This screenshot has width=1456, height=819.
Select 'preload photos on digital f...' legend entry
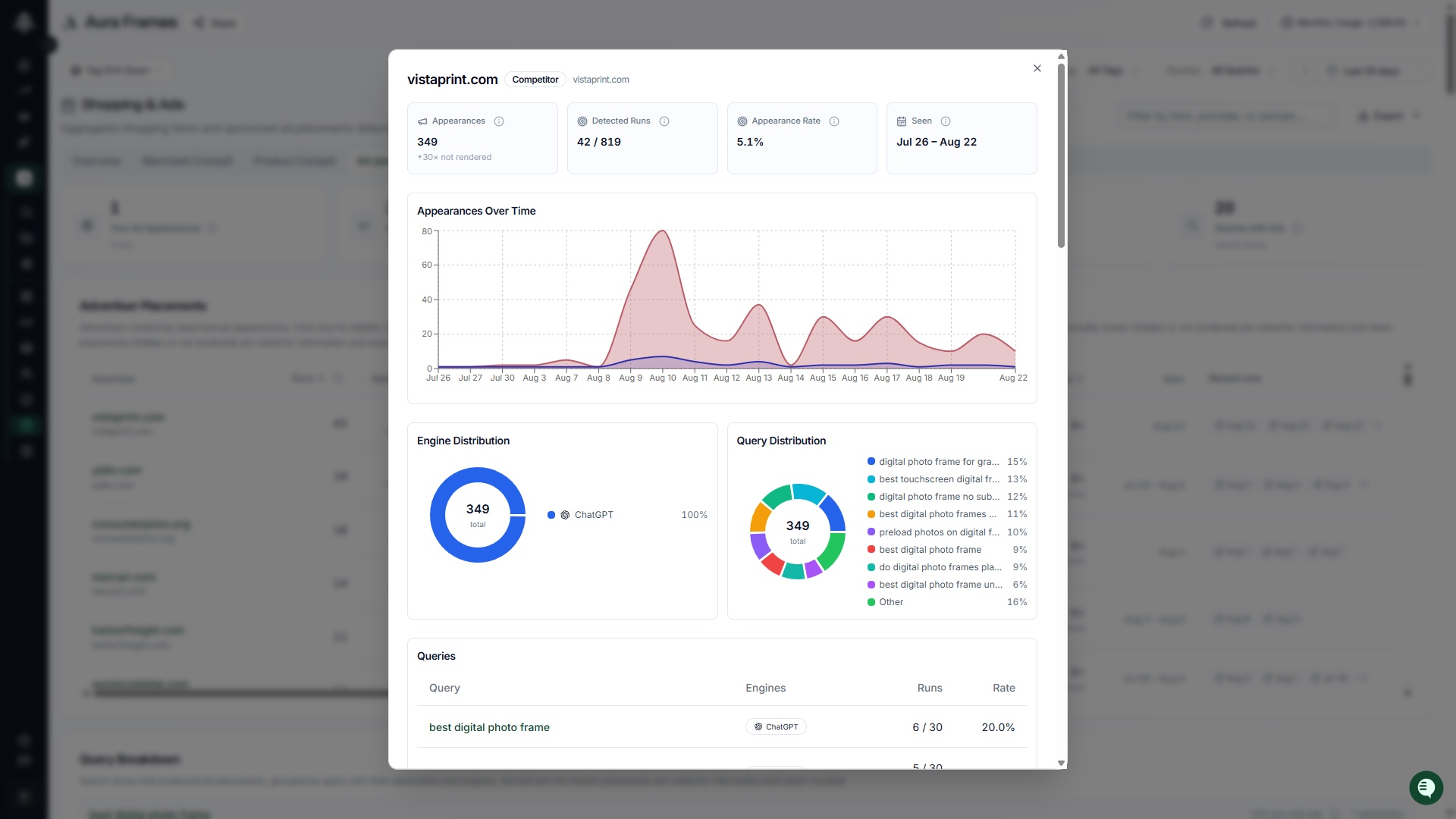click(x=947, y=532)
